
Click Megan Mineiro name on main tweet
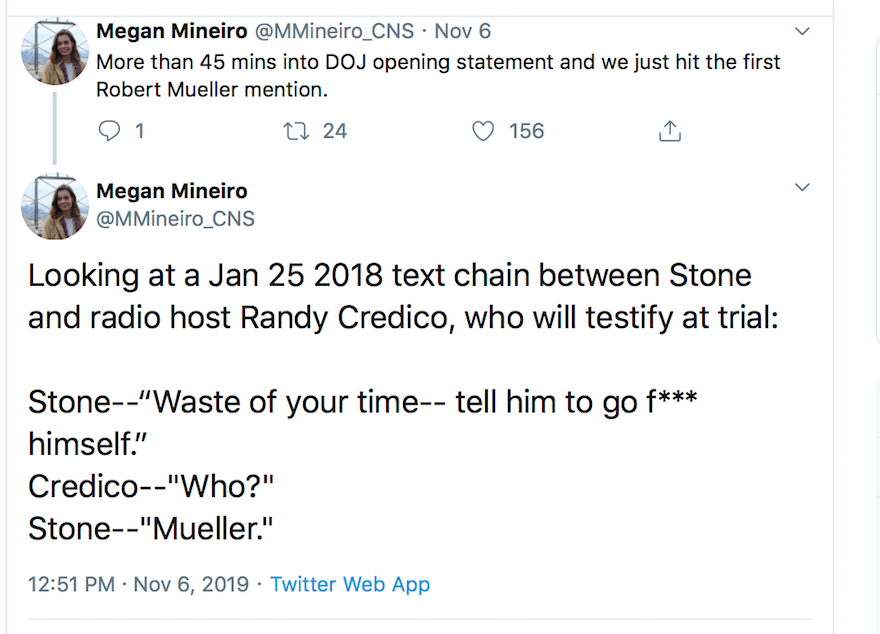tap(171, 191)
